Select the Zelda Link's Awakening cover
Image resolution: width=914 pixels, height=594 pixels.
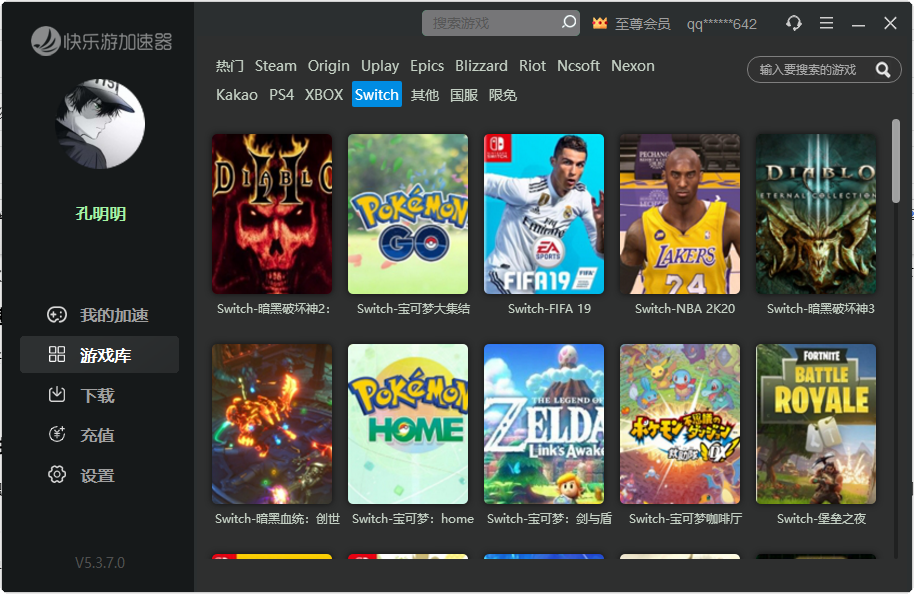(544, 424)
